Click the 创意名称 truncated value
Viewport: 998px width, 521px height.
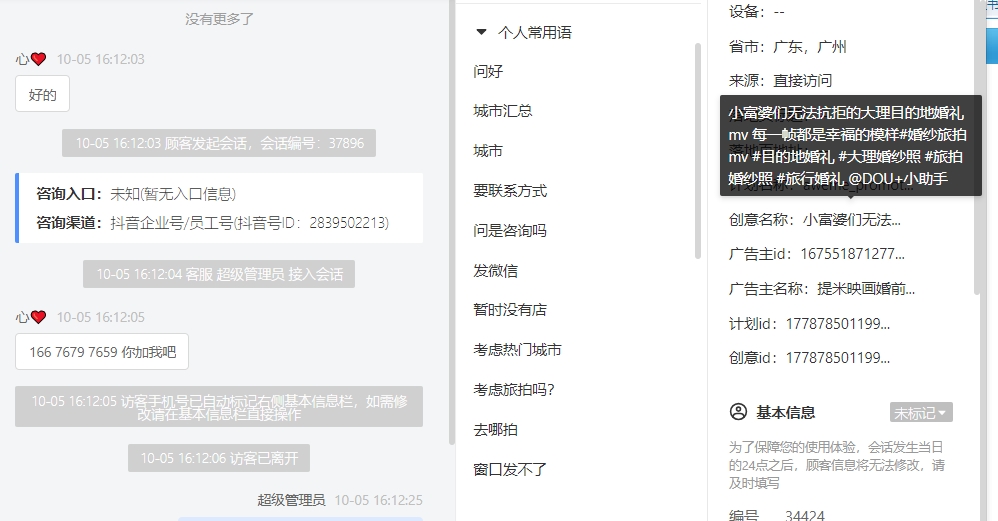tap(852, 220)
